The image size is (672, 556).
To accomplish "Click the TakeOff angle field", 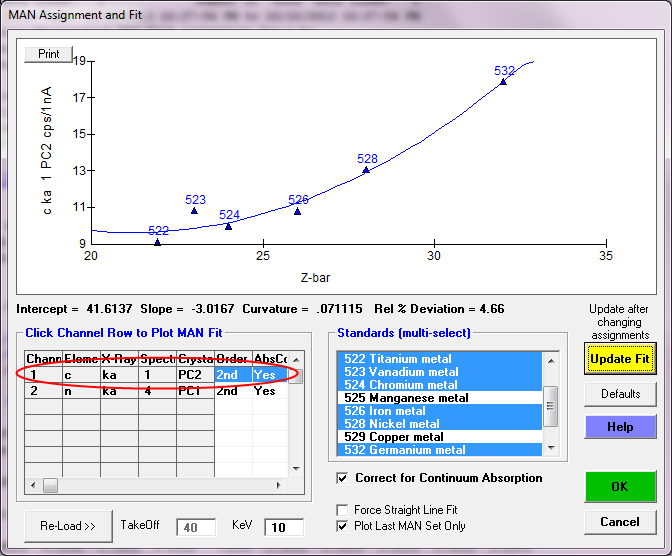I will tap(196, 526).
